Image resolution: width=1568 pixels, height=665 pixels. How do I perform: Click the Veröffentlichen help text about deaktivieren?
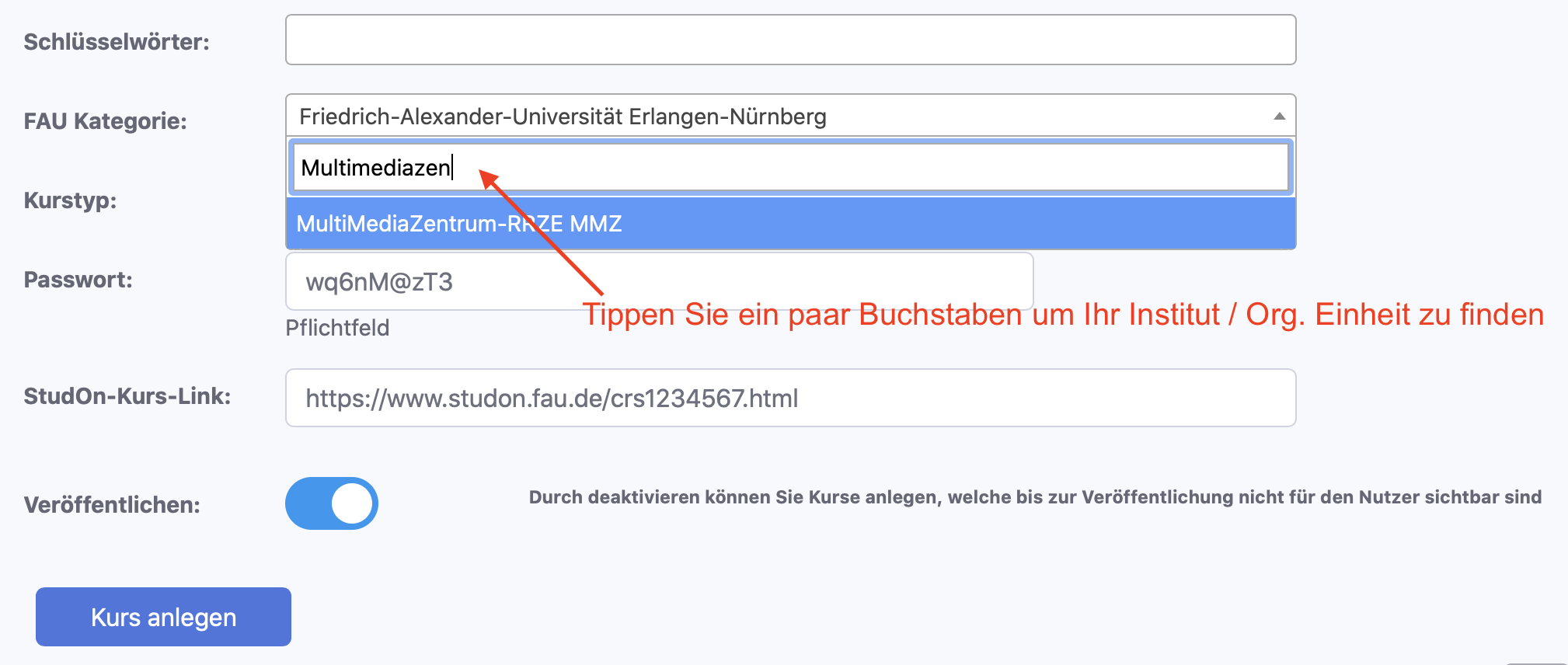click(1035, 497)
